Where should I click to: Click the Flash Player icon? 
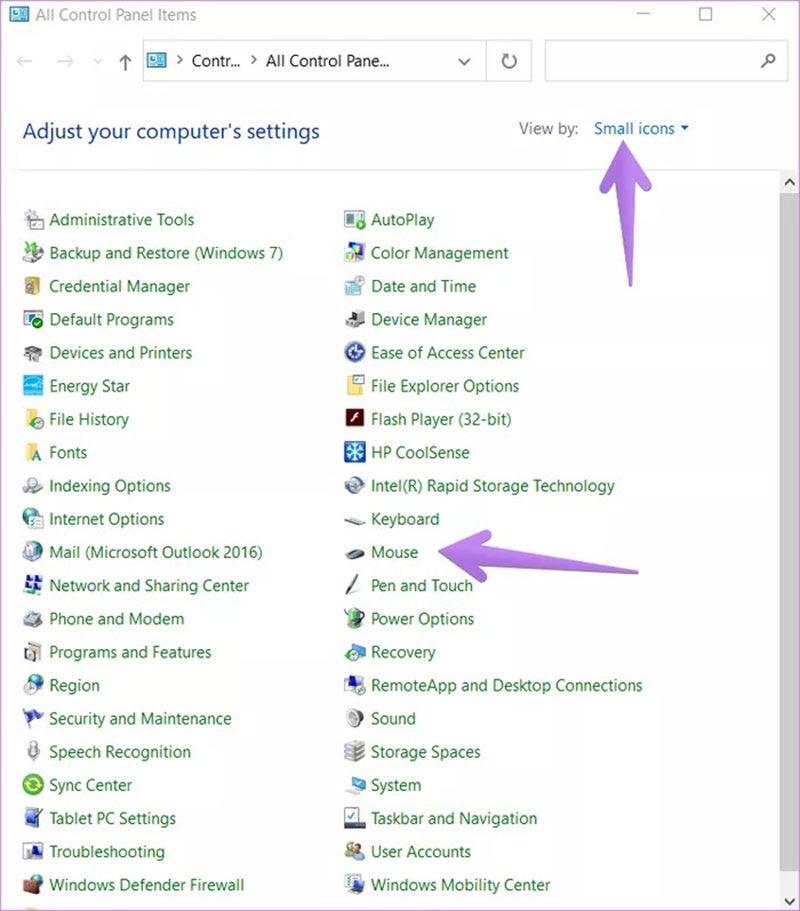[354, 419]
